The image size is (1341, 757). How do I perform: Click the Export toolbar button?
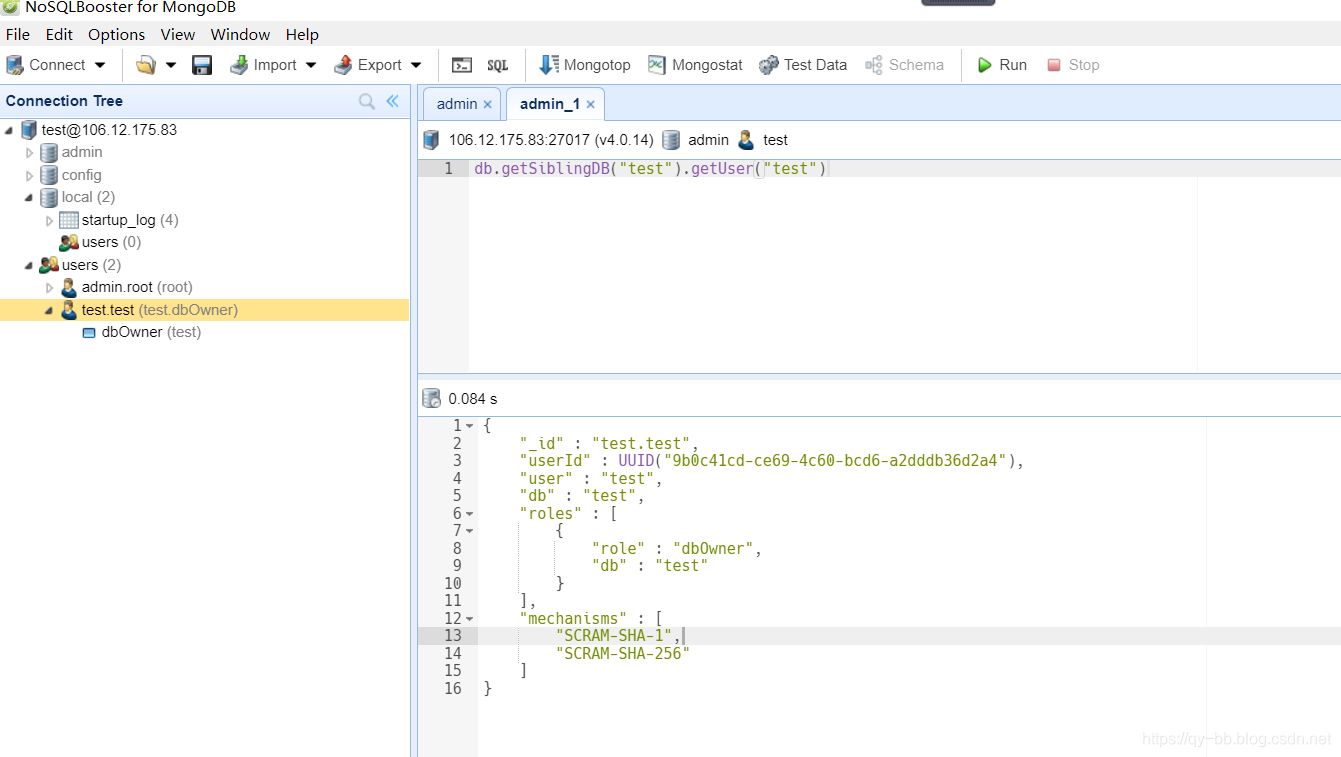click(x=368, y=65)
